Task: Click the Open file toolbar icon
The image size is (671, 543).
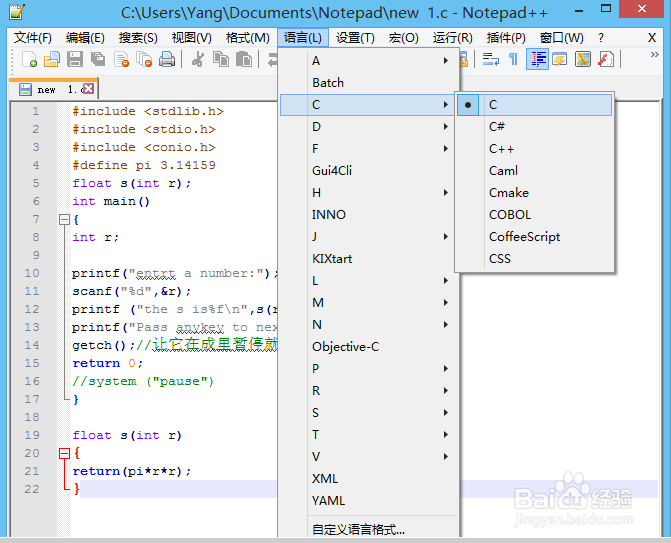Action: click(x=52, y=59)
